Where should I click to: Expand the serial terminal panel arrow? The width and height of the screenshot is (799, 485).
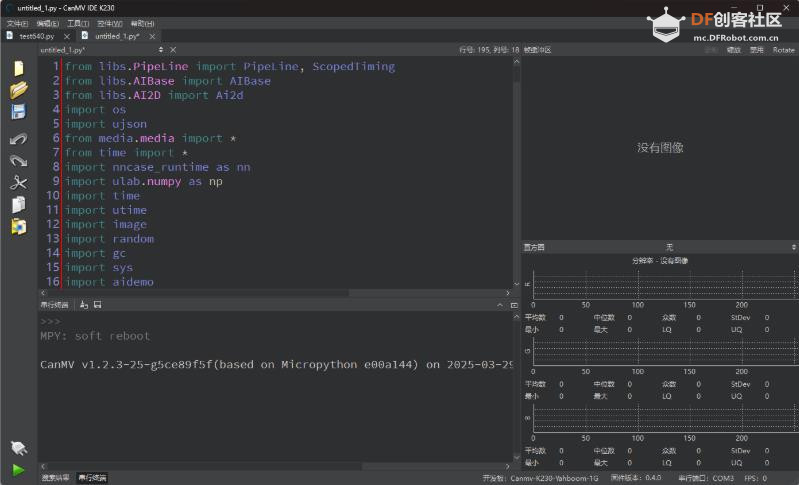coord(500,304)
